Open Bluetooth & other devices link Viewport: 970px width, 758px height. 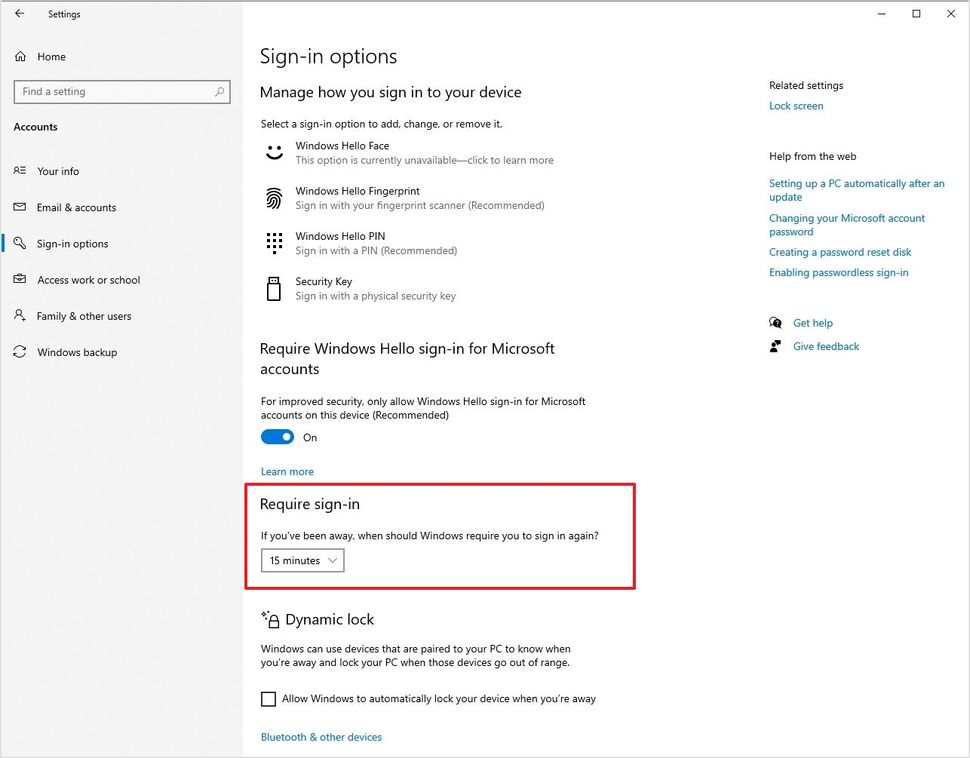tap(321, 737)
